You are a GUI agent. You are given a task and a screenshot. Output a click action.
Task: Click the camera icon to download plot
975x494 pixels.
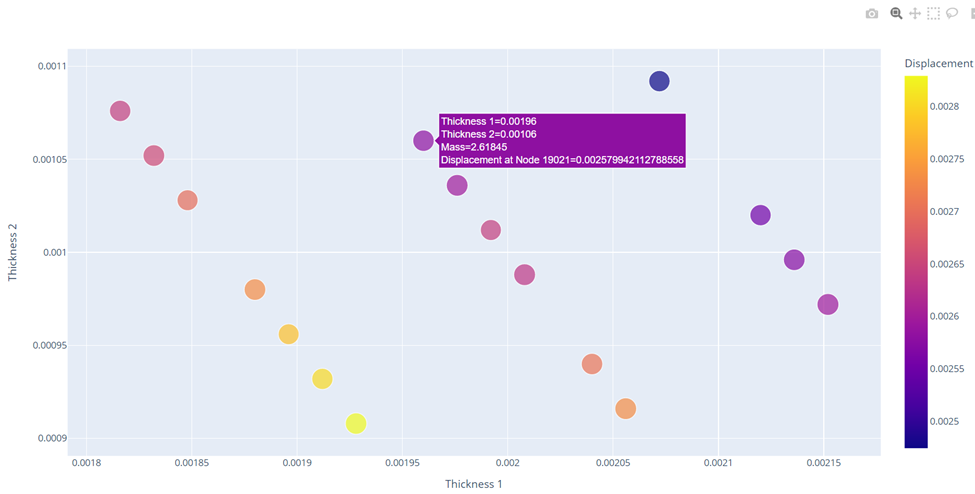click(872, 14)
